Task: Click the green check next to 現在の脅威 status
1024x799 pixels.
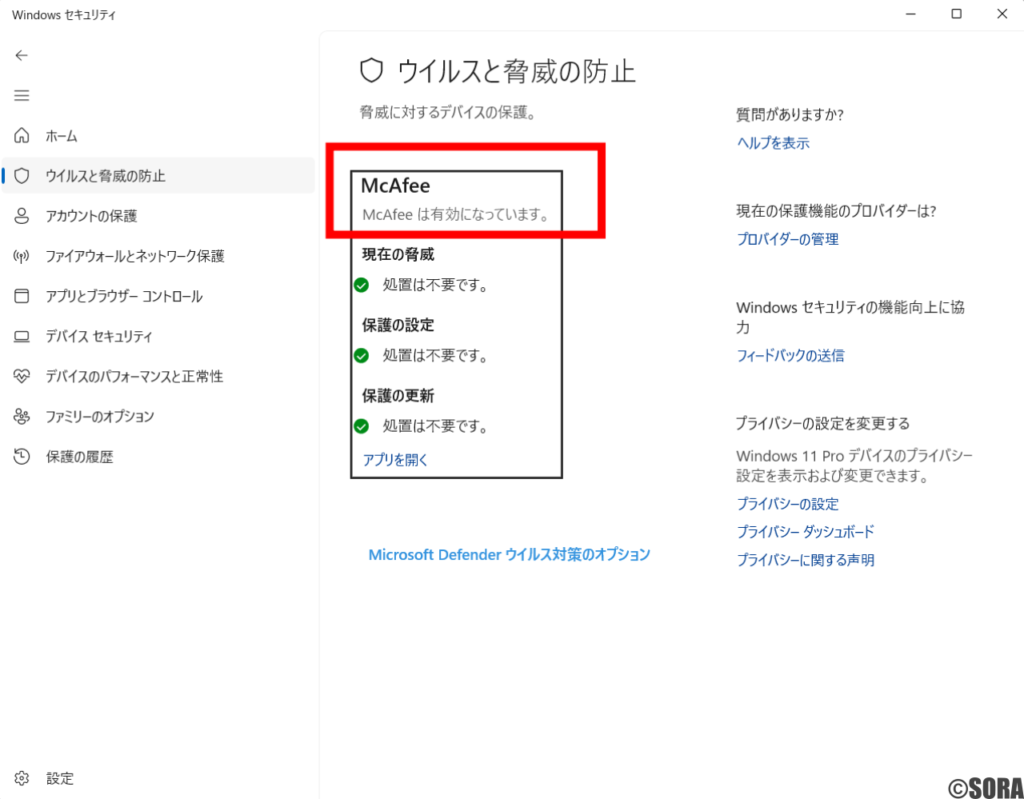Action: (361, 285)
